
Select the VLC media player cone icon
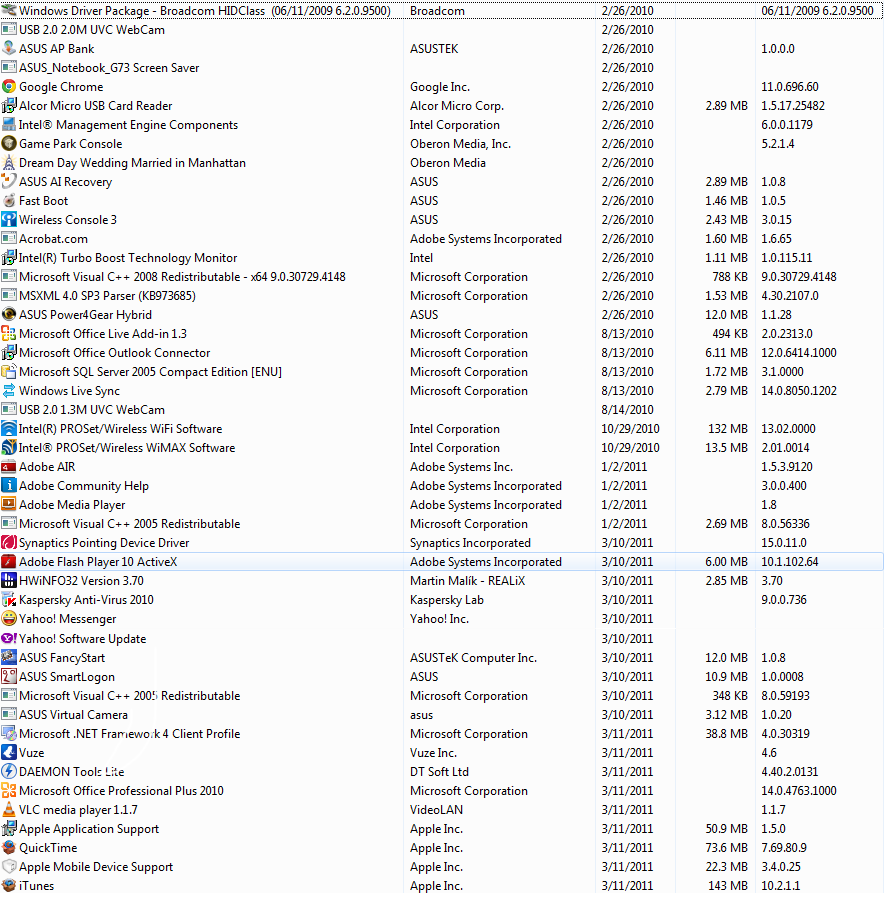click(9, 809)
